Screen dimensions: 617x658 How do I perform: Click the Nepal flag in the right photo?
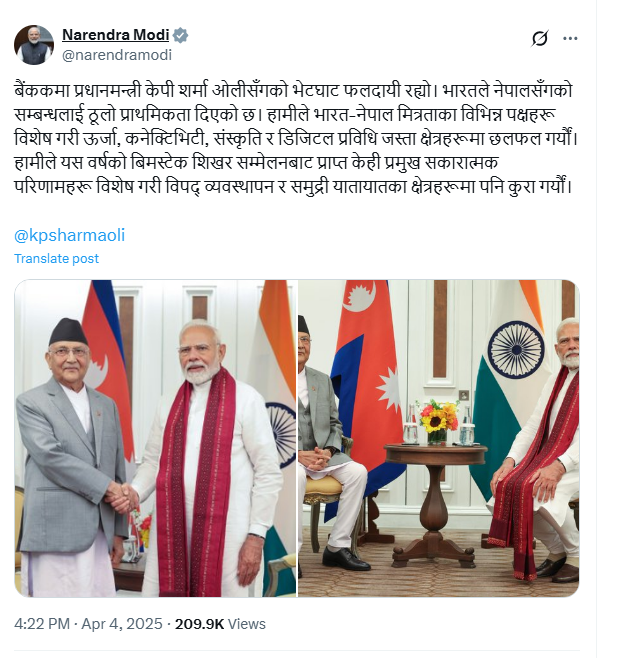click(365, 378)
